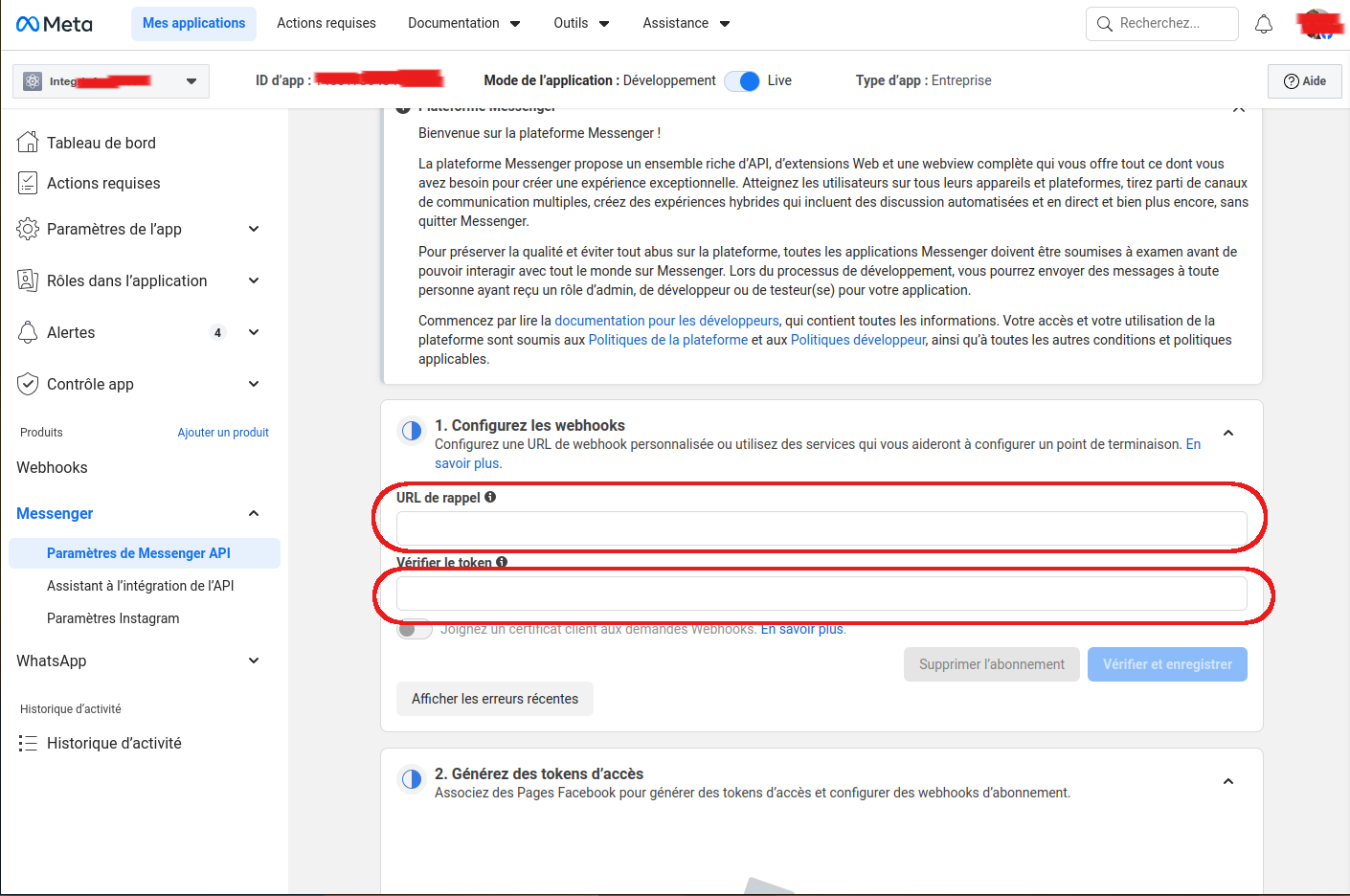Open the Mes applications tab
The width and height of the screenshot is (1350, 896).
(x=194, y=24)
